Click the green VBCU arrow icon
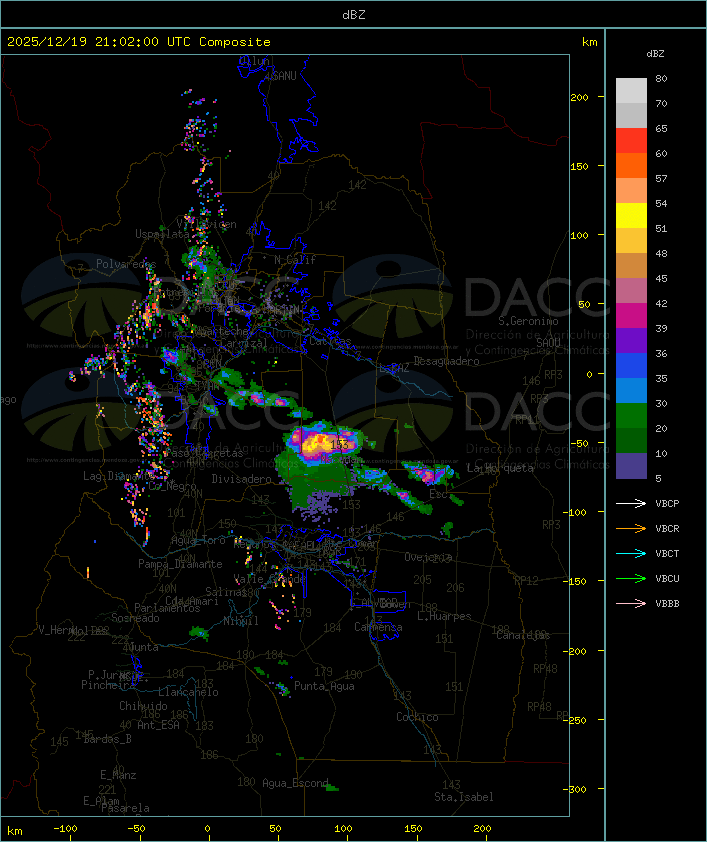This screenshot has width=707, height=842. tap(631, 578)
